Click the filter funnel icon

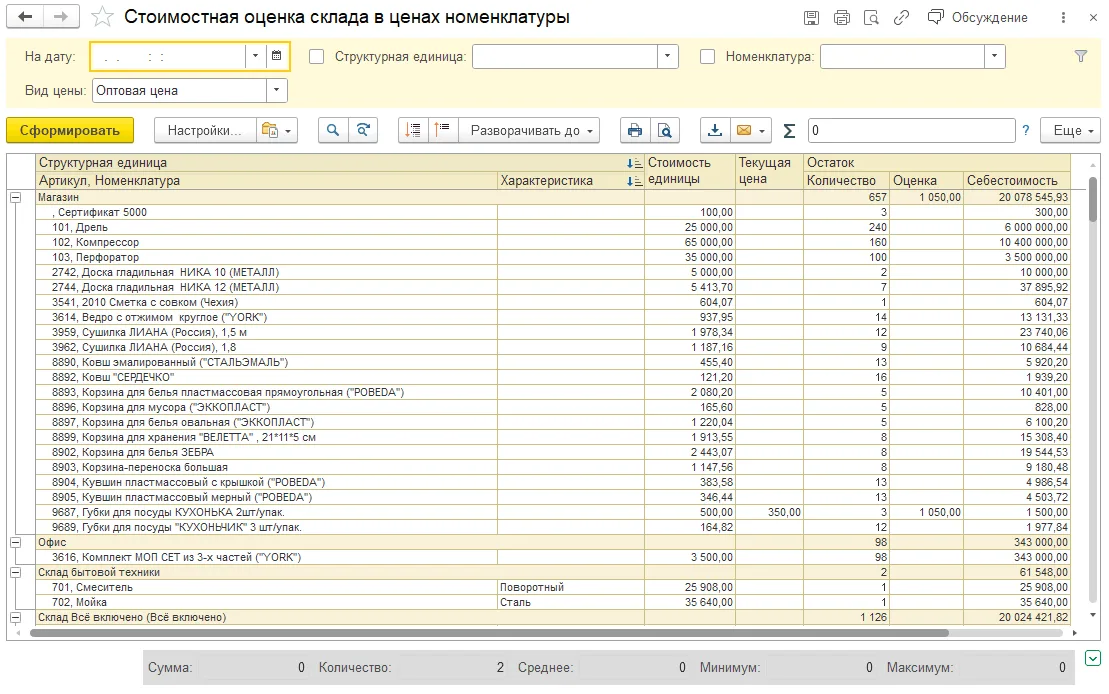click(x=1081, y=57)
